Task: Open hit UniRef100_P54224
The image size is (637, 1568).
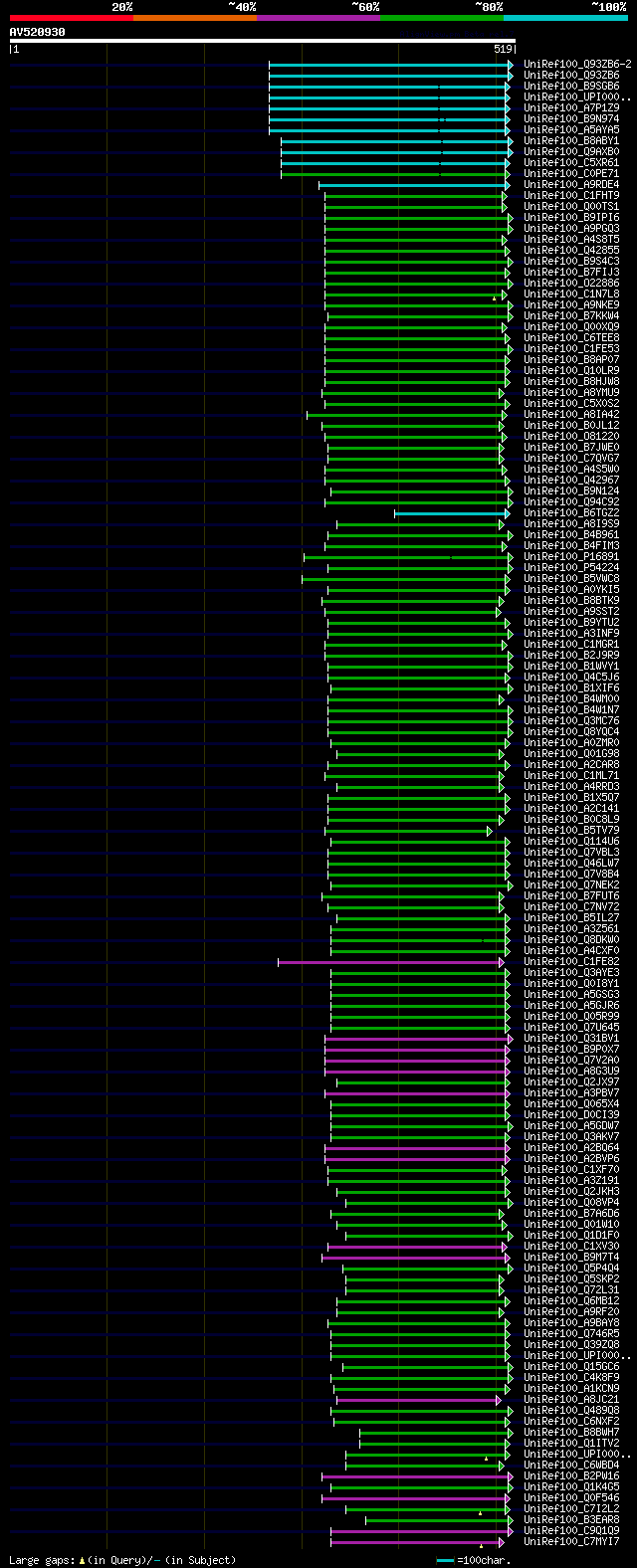Action: tap(571, 567)
